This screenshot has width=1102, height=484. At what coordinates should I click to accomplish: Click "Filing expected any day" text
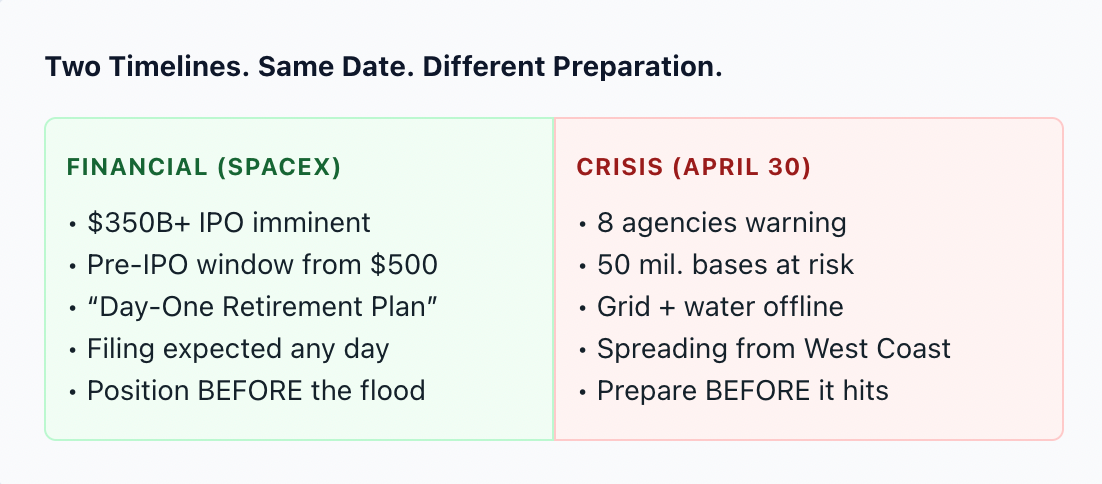coord(238,348)
